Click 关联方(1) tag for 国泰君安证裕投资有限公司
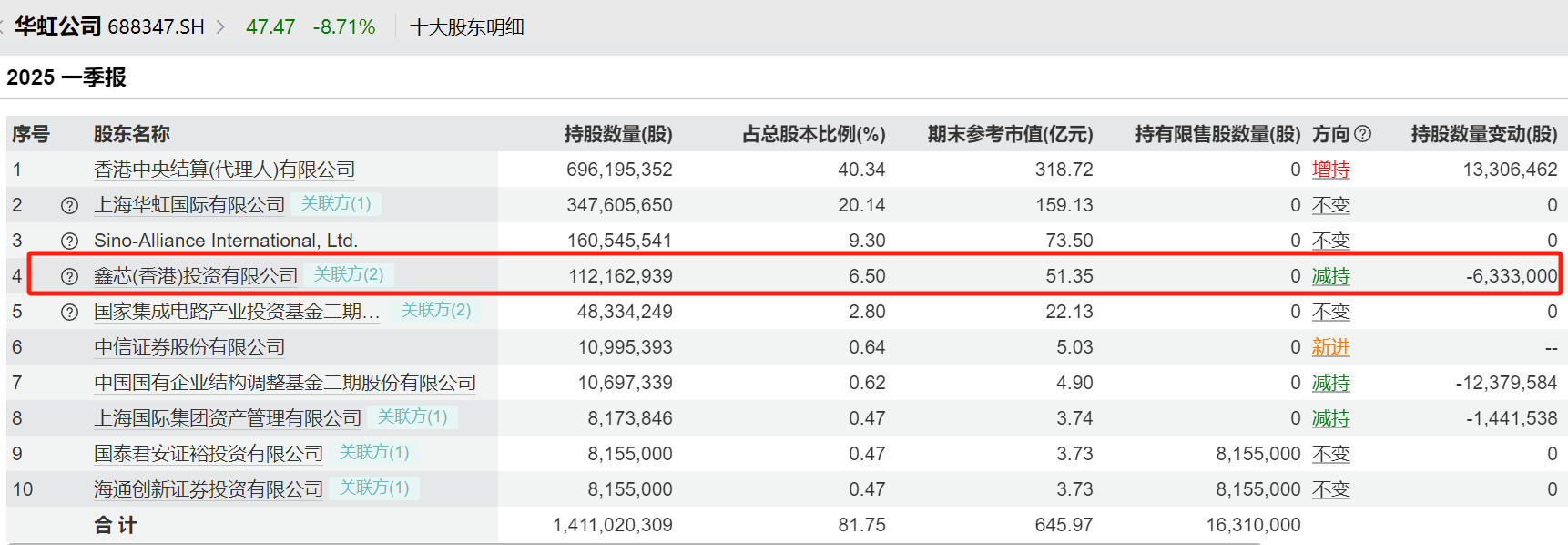The width and height of the screenshot is (1568, 545). 374,452
